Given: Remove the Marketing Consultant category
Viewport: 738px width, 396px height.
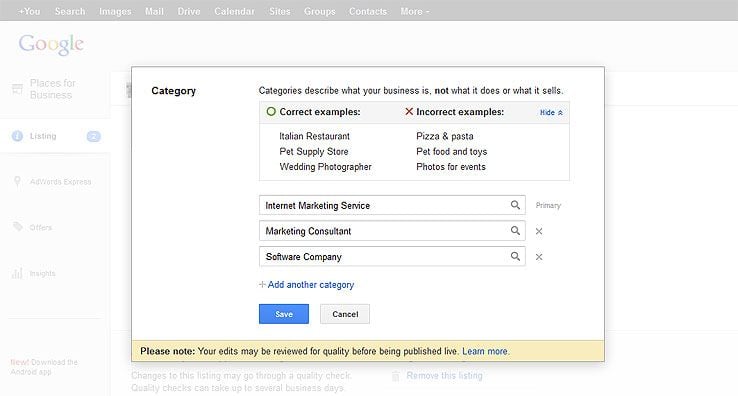Looking at the screenshot, I should [x=539, y=231].
